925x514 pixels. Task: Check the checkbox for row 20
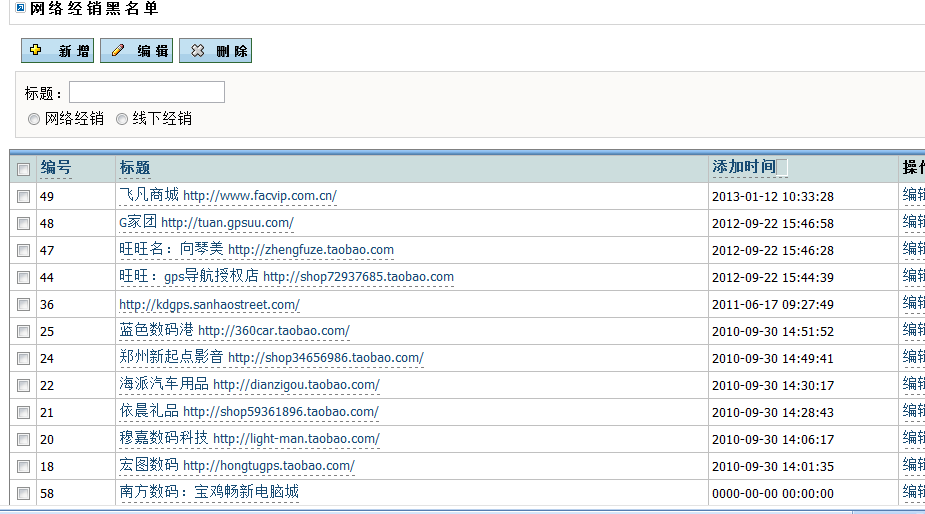pos(24,440)
